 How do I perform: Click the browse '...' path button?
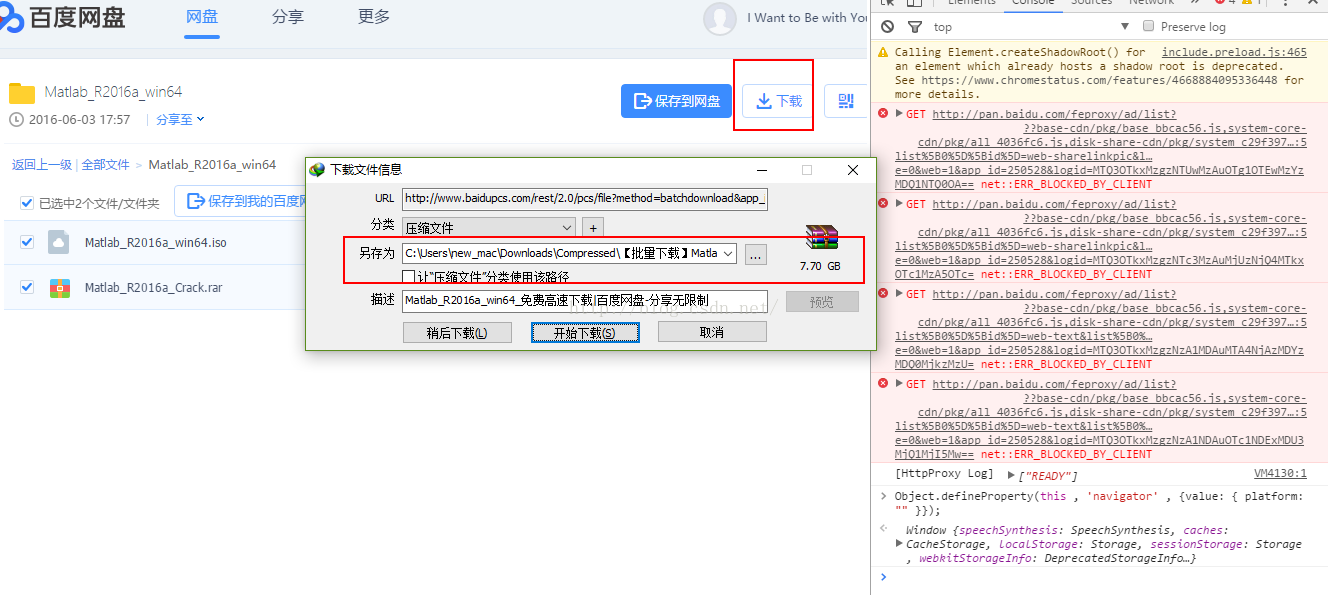(756, 254)
